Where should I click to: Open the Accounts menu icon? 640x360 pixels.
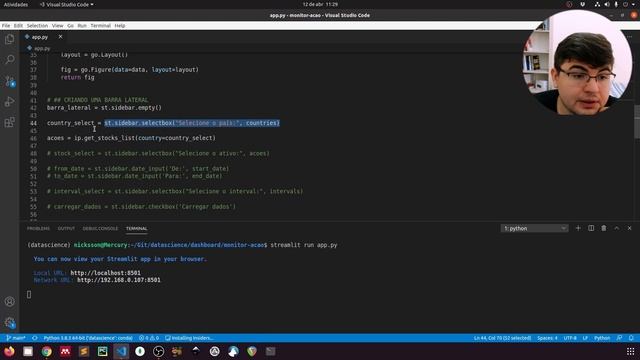click(9, 302)
